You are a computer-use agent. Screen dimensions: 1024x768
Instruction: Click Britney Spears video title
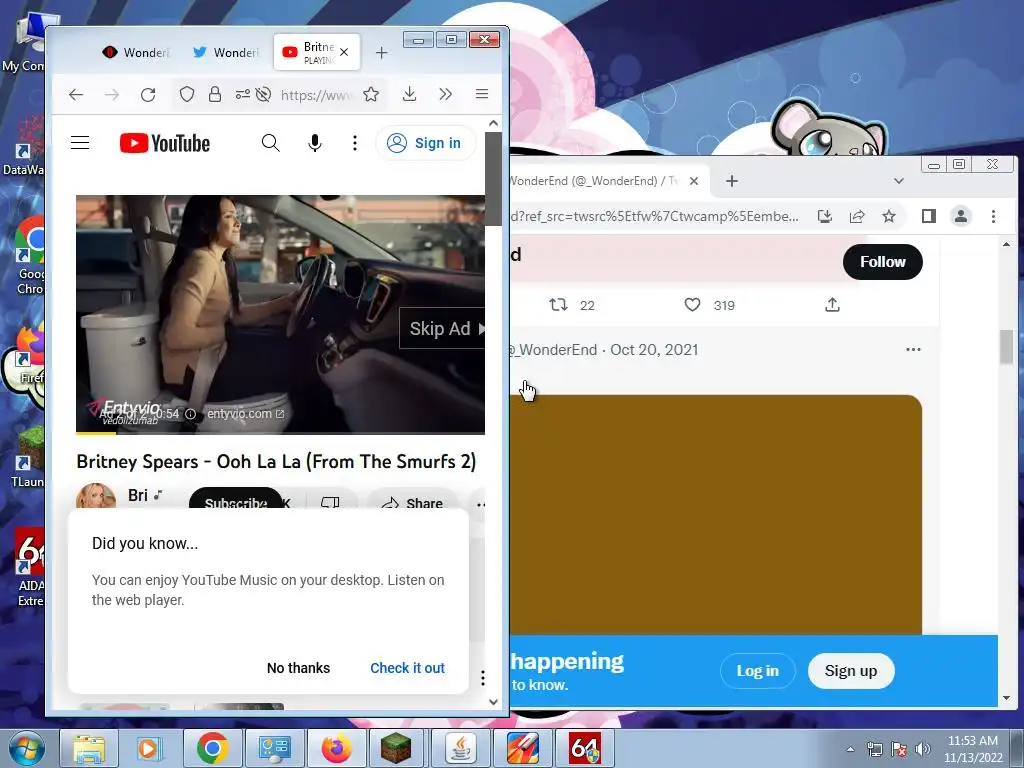tap(276, 462)
